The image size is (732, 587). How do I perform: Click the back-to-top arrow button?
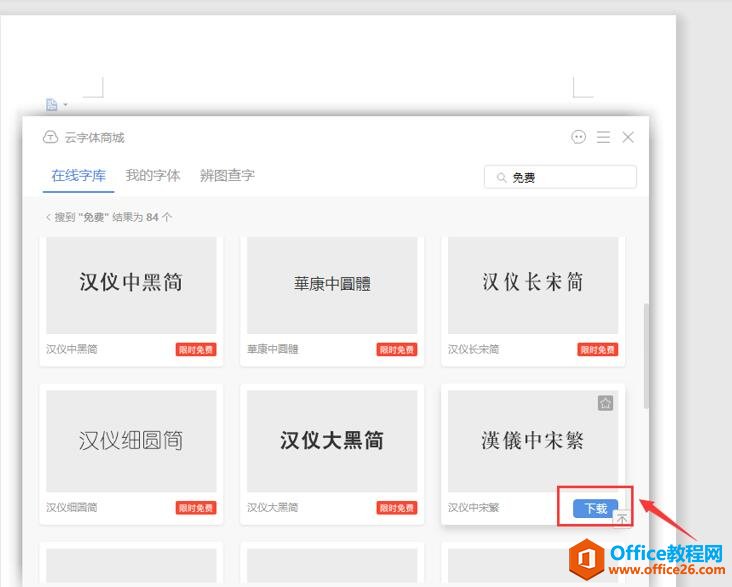tap(622, 517)
